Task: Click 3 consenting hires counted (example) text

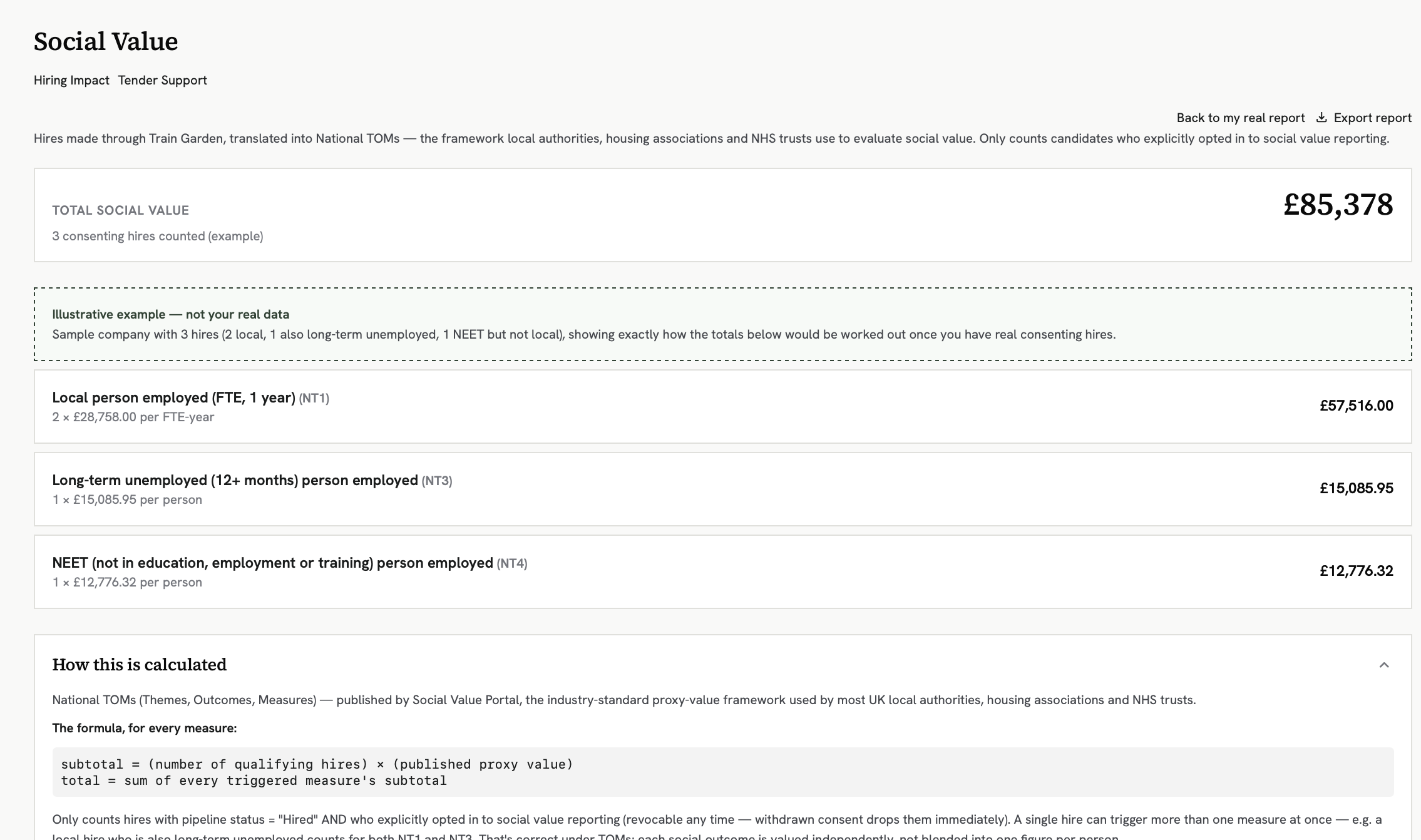Action: pos(157,236)
